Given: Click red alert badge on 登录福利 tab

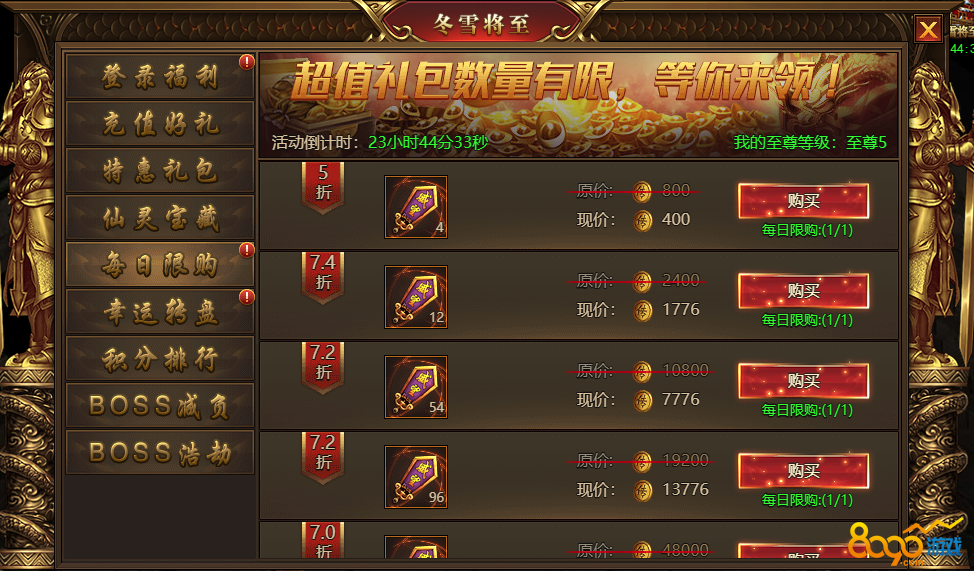Looking at the screenshot, I should coord(247,62).
